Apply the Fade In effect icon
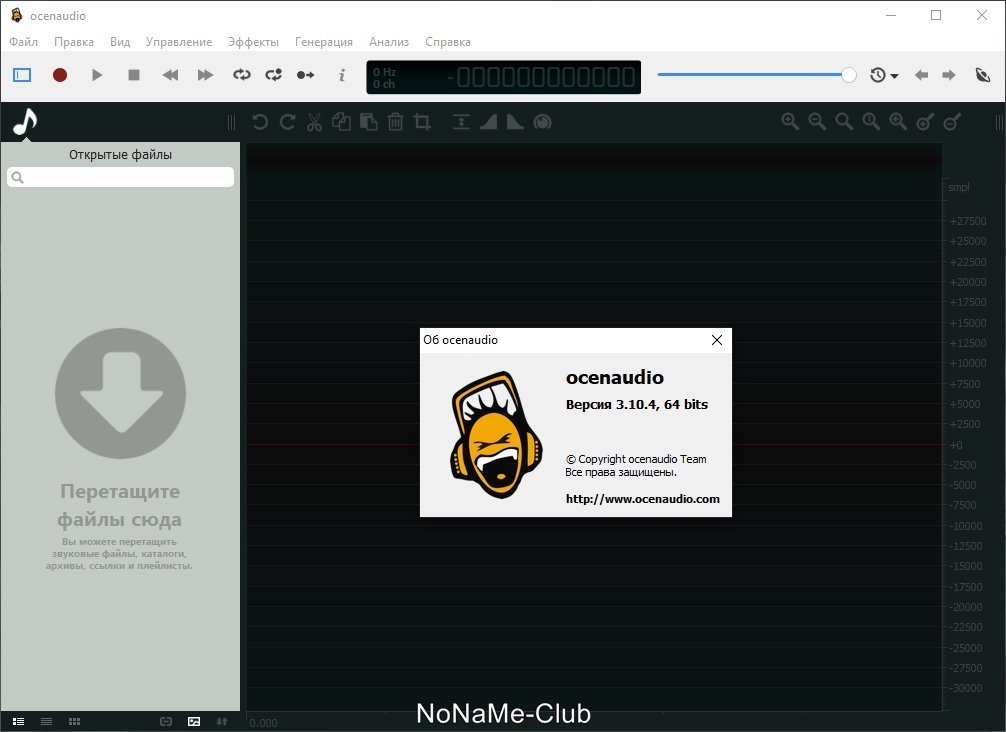The height and width of the screenshot is (732, 1006). coord(489,122)
